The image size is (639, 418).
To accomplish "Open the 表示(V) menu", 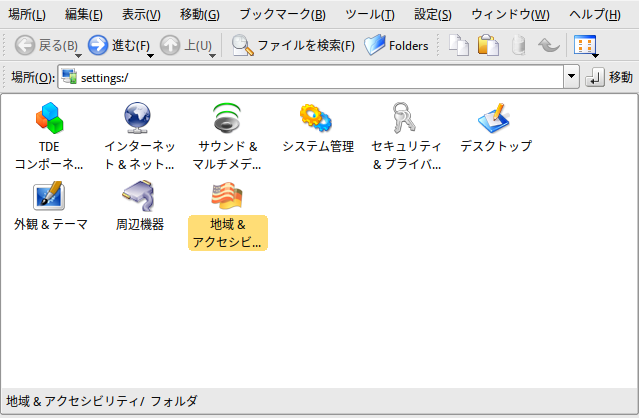I will click(x=141, y=15).
